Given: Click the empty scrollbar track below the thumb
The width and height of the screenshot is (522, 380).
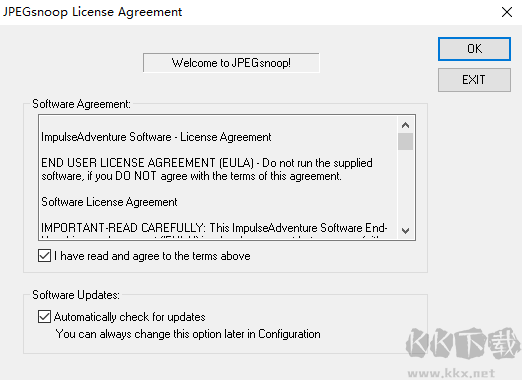Looking at the screenshot, I should (405, 187).
